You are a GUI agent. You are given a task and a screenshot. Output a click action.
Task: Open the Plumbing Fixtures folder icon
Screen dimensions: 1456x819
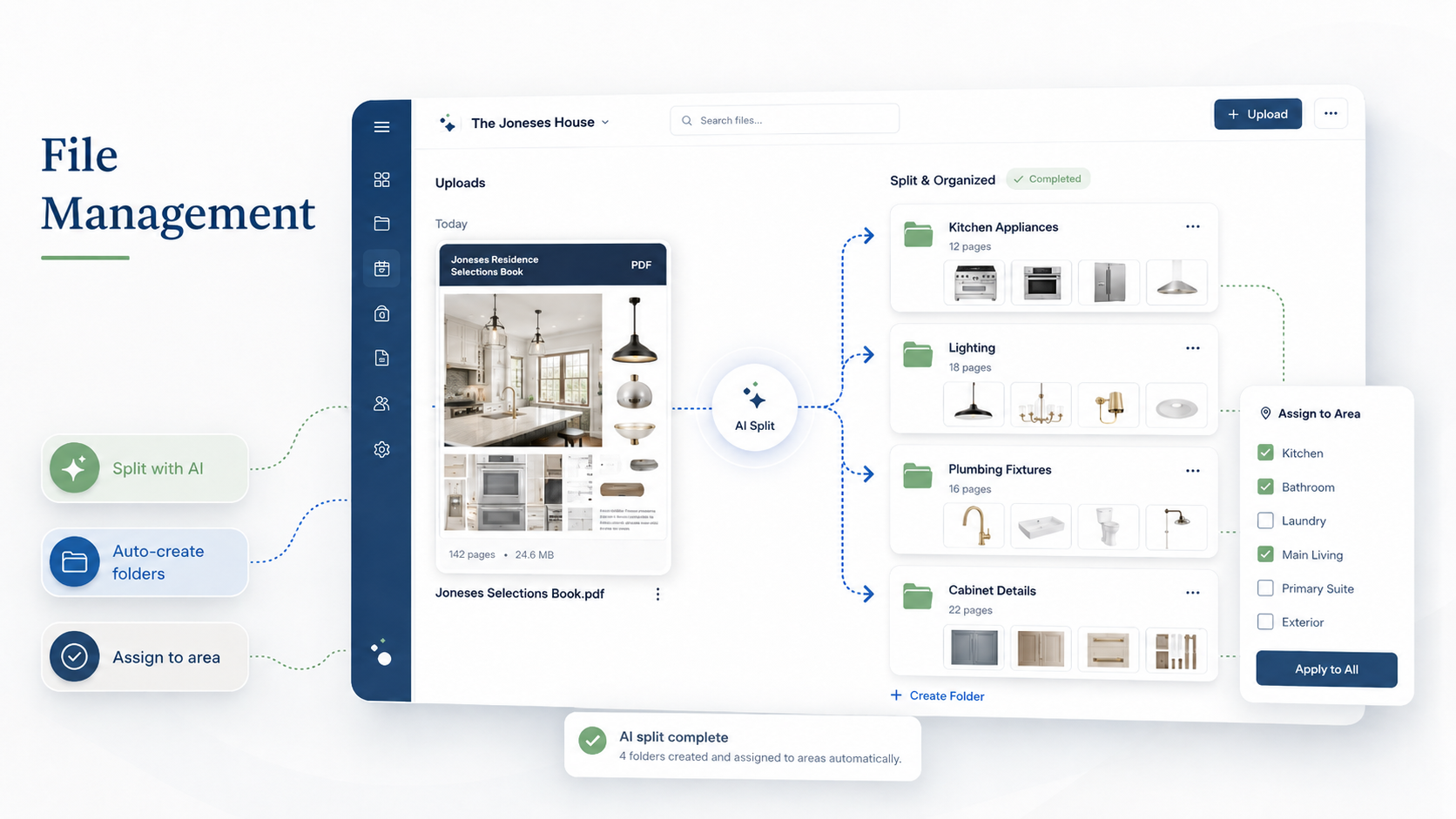tap(918, 475)
